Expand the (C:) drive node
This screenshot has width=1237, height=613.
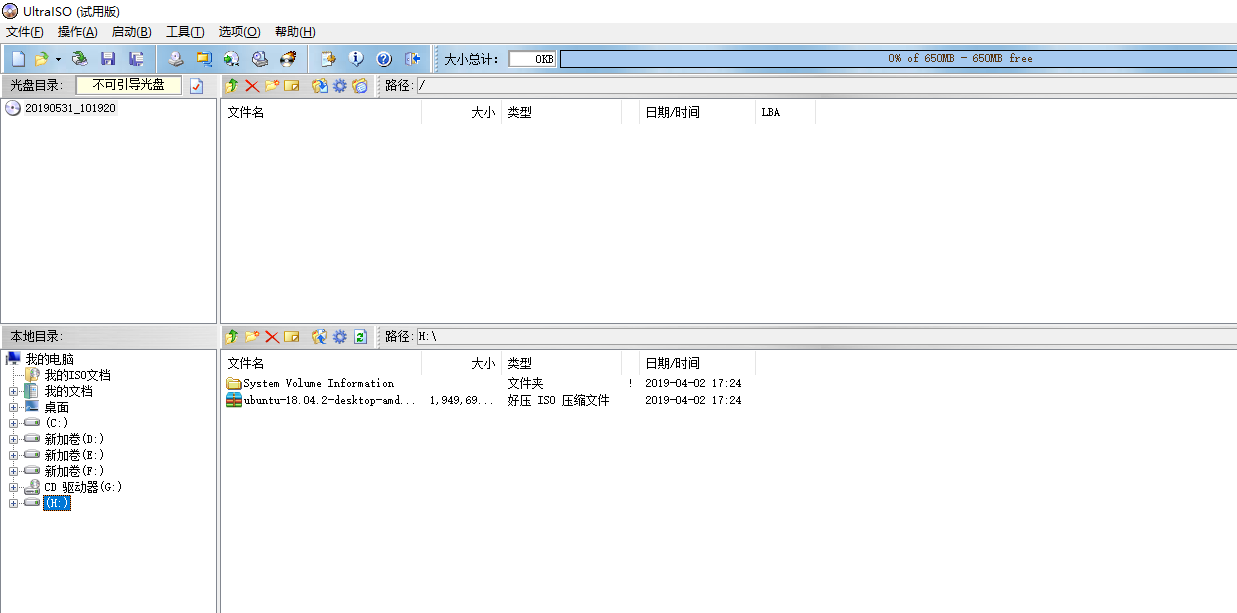point(13,423)
